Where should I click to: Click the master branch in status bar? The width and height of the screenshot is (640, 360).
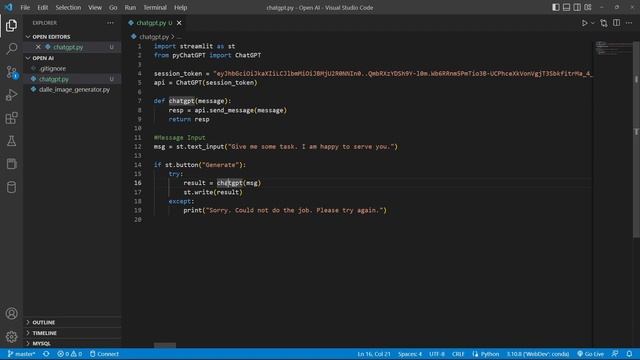22,354
